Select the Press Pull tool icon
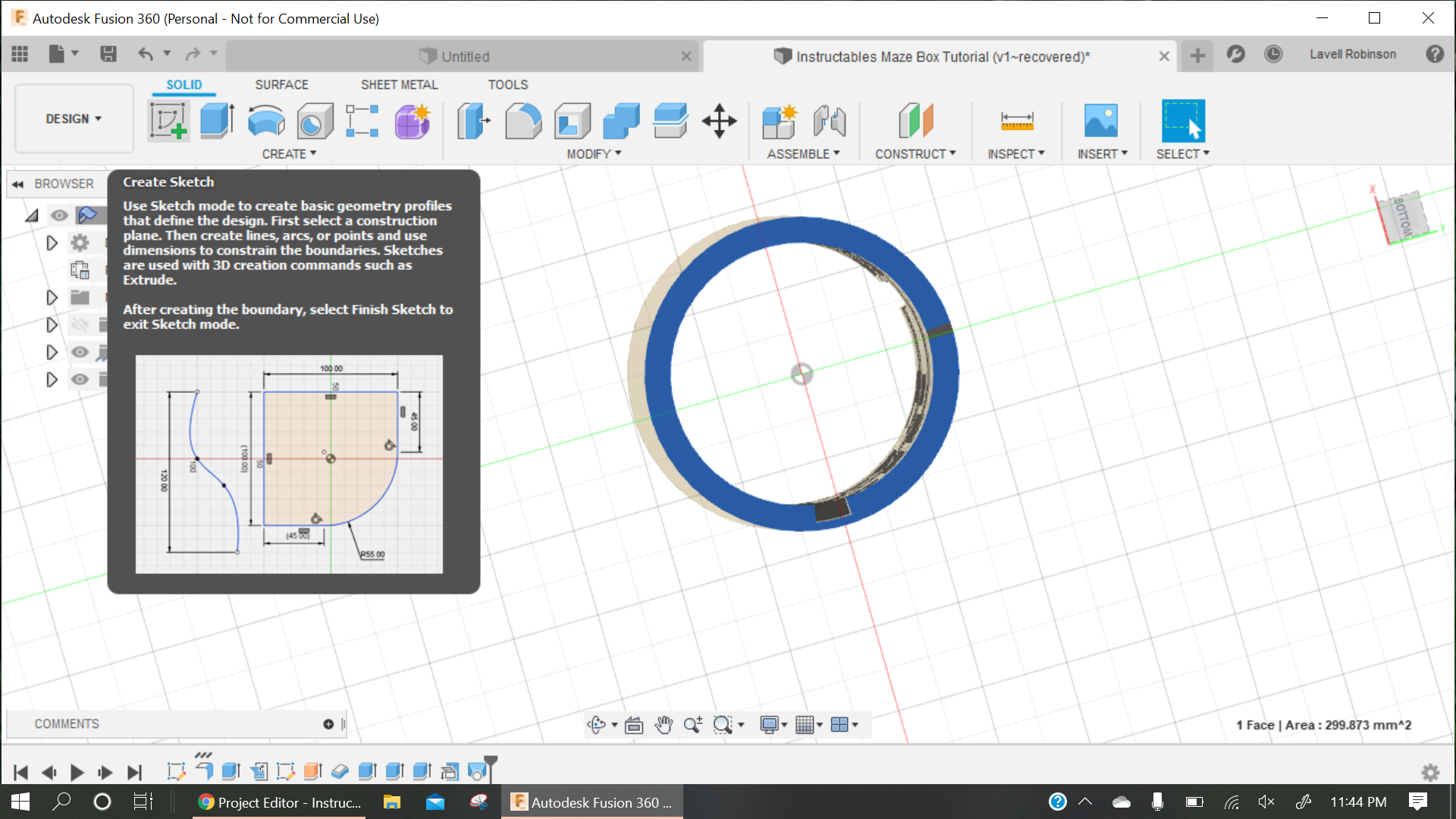Viewport: 1456px width, 819px height. click(474, 121)
